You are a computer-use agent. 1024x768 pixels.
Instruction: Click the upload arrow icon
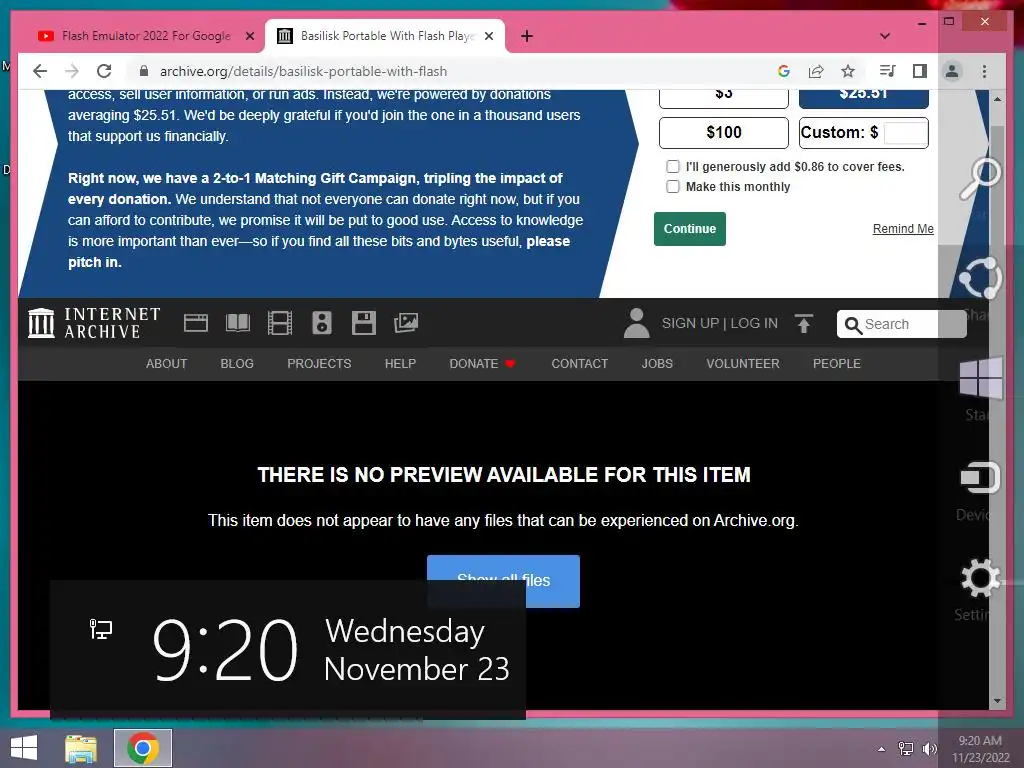coord(804,323)
